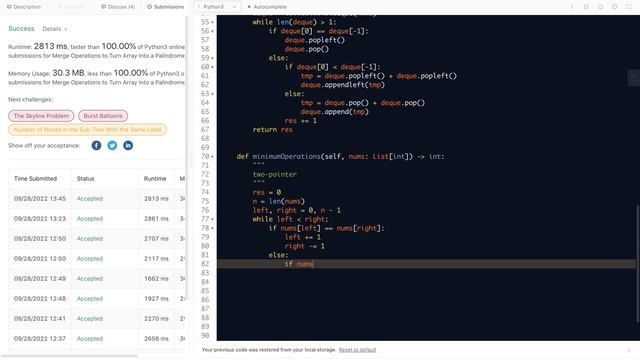Collapse while loop fold at line 77

(x=212, y=220)
